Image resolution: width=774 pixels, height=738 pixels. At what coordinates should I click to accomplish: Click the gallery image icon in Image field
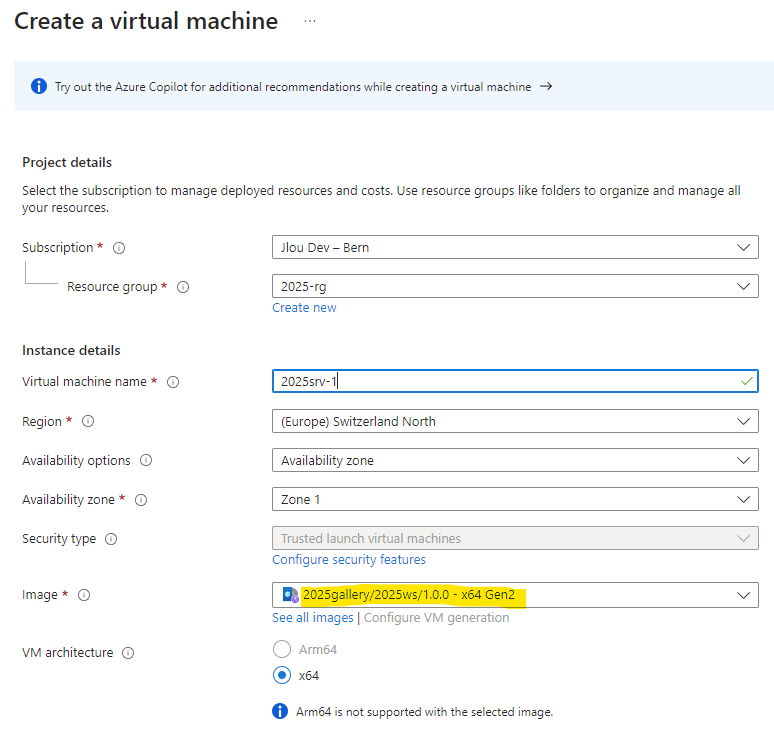click(290, 595)
